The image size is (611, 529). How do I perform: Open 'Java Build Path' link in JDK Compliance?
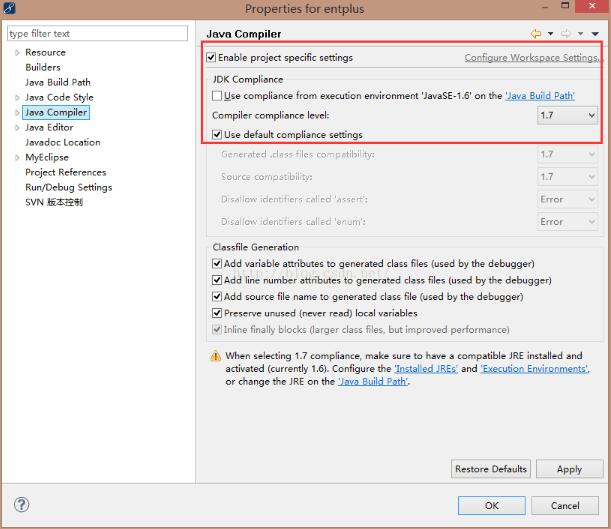pyautogui.click(x=540, y=96)
